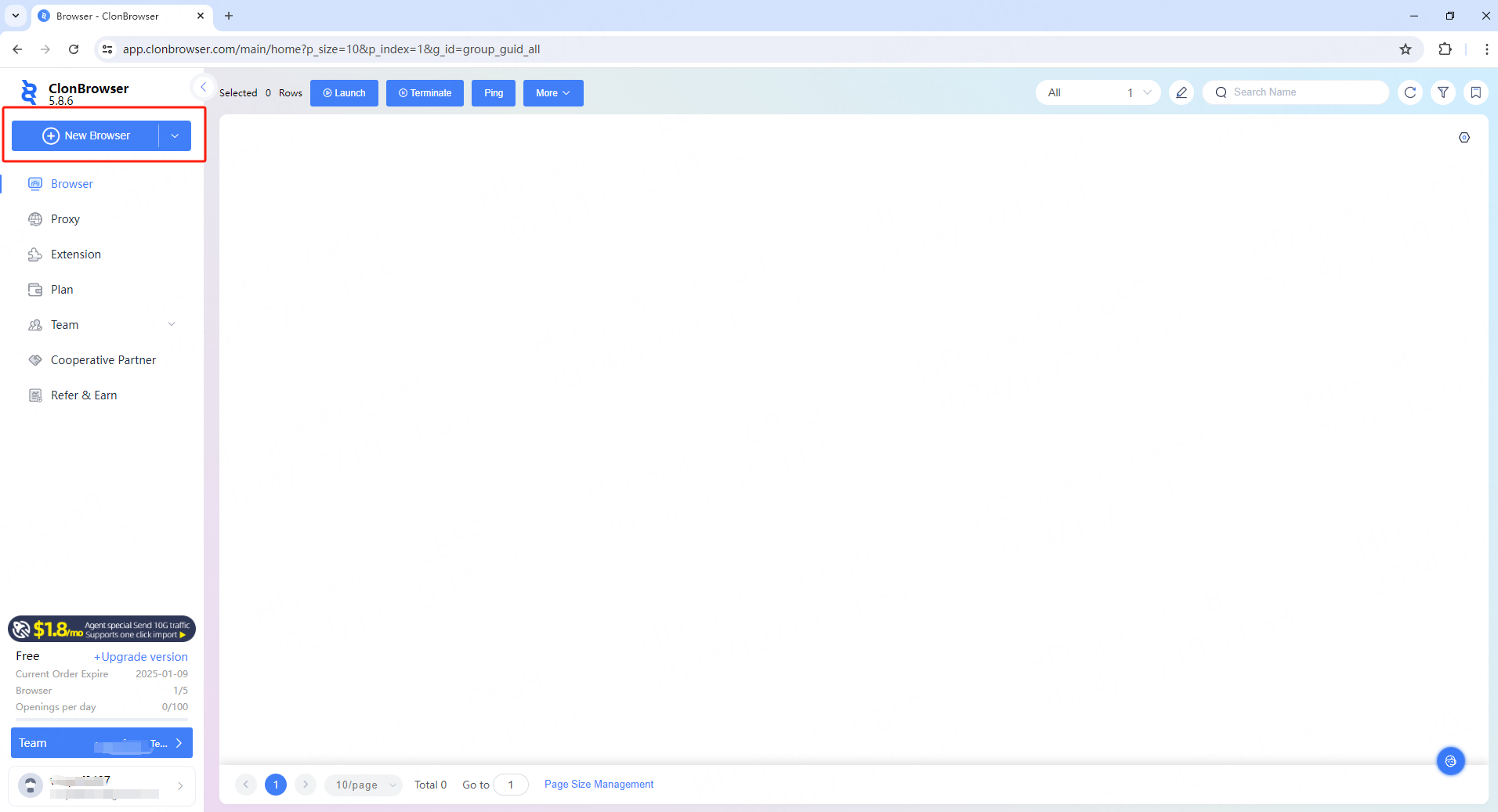Expand the New Browser dropdown arrow
This screenshot has width=1498, height=812.
click(x=175, y=135)
